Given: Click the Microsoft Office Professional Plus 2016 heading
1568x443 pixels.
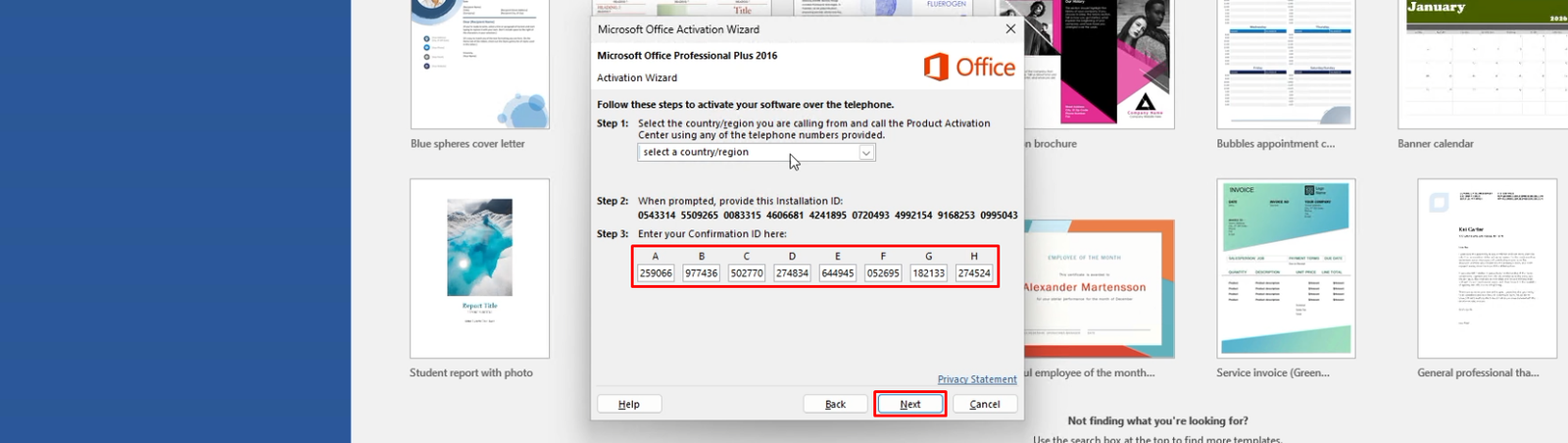Looking at the screenshot, I should tap(687, 56).
